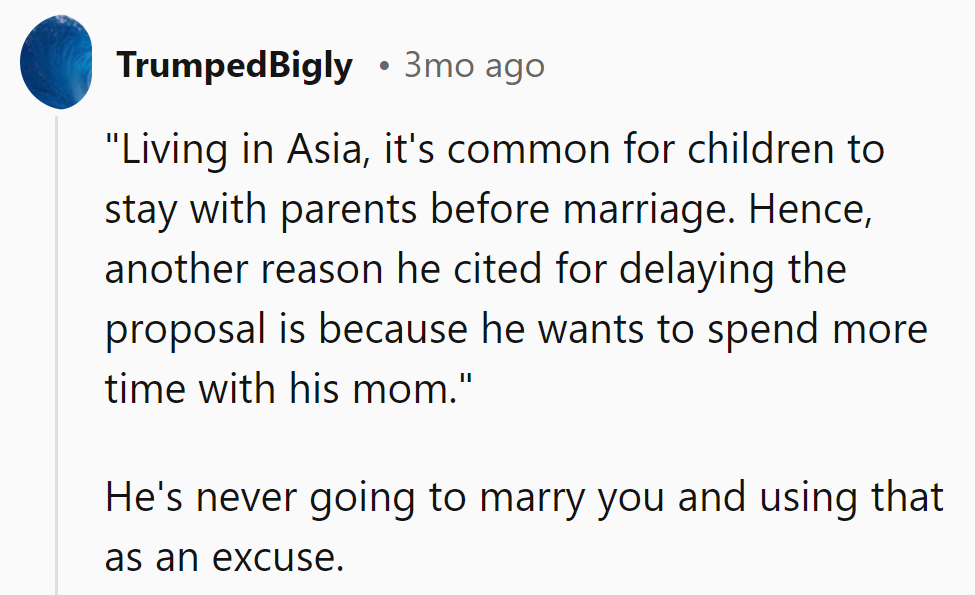Collapse the thread using the vertical line

[x=57, y=350]
